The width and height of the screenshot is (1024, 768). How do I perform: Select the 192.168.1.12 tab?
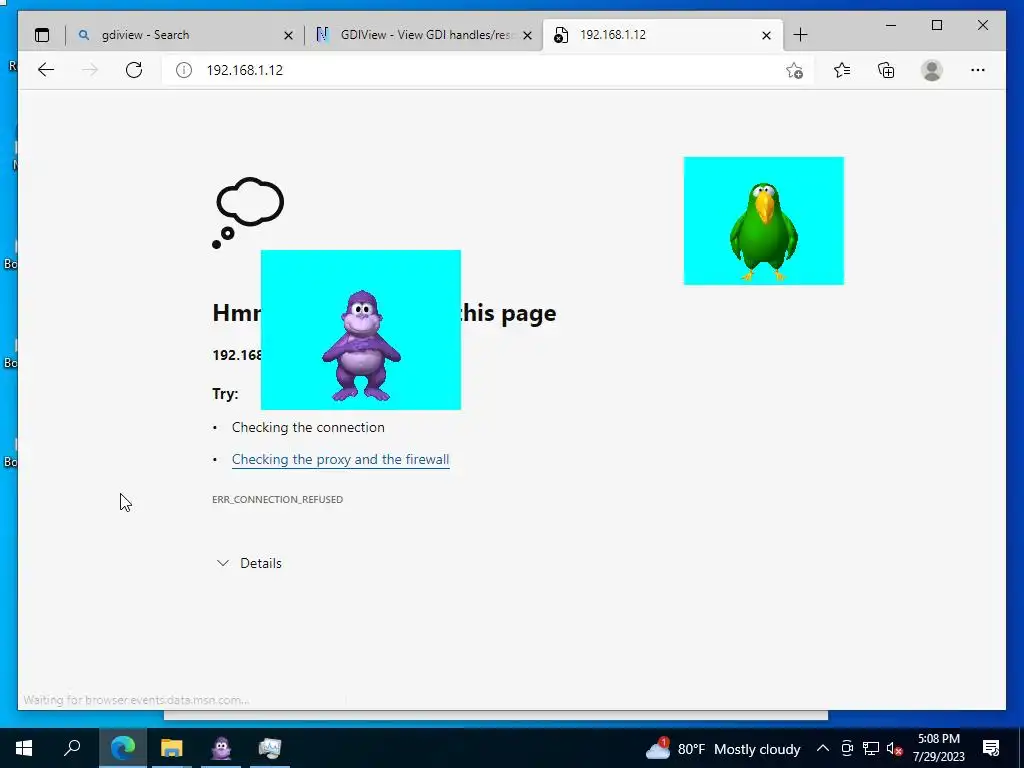[662, 35]
